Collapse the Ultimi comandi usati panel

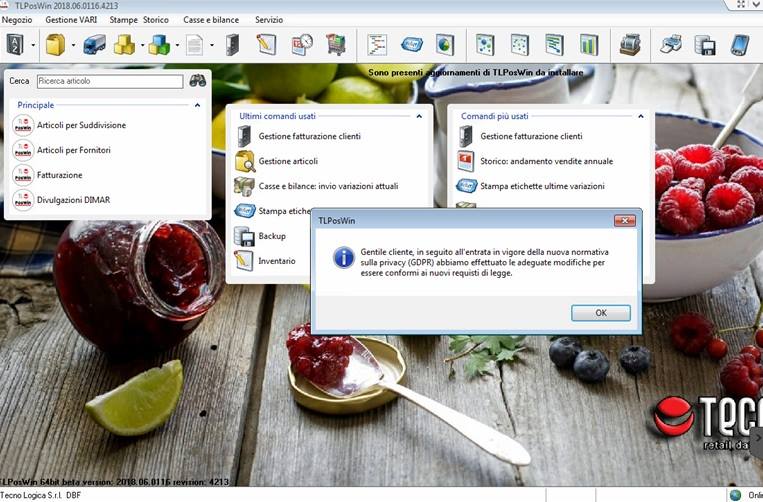(x=419, y=116)
